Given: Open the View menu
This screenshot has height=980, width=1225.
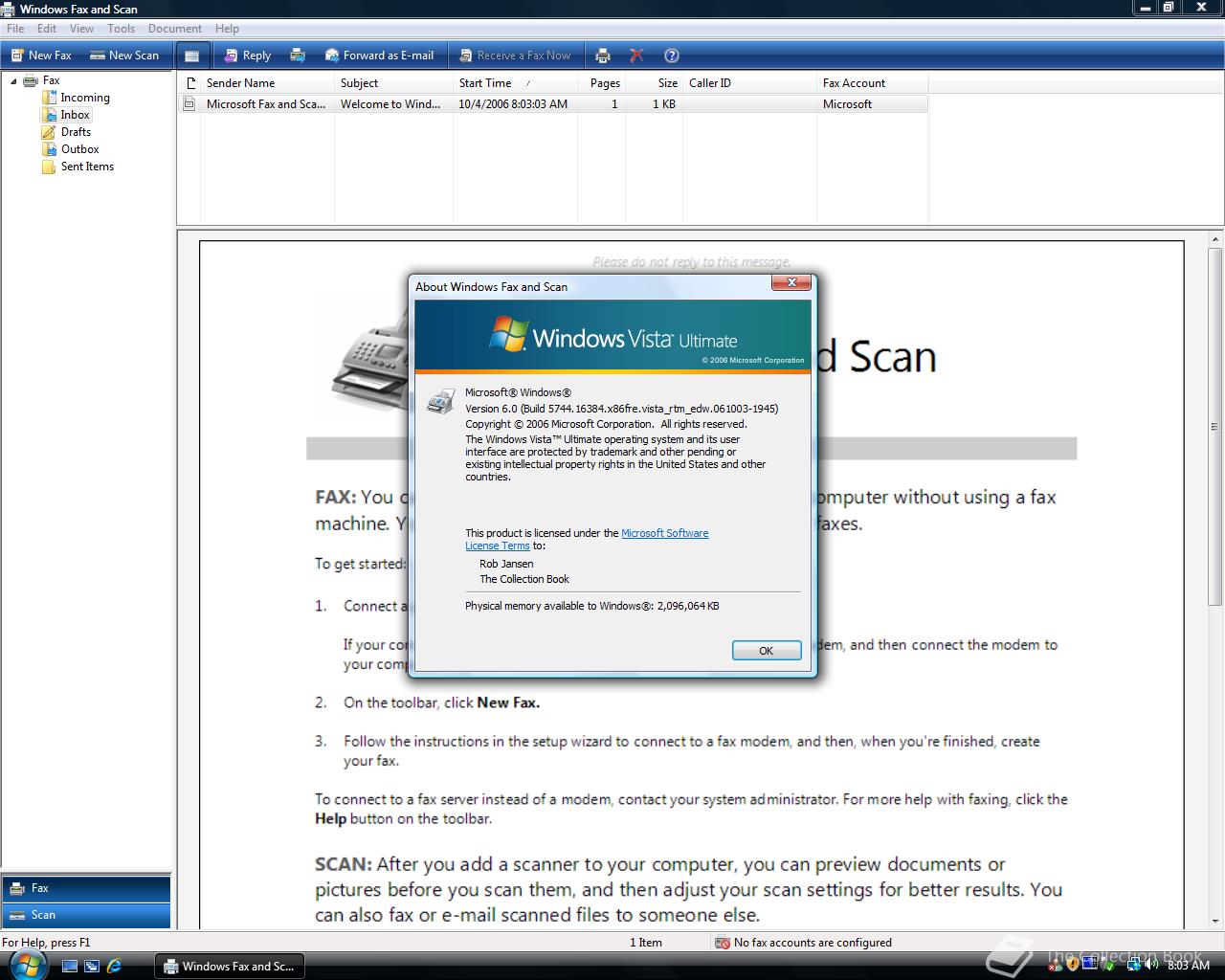Looking at the screenshot, I should click(81, 29).
